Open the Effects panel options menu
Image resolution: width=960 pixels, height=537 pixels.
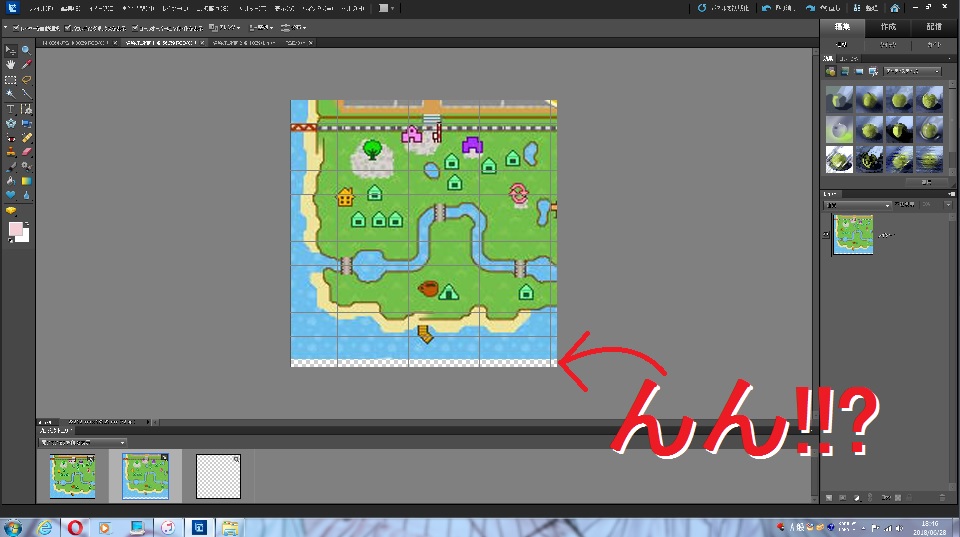tap(950, 59)
